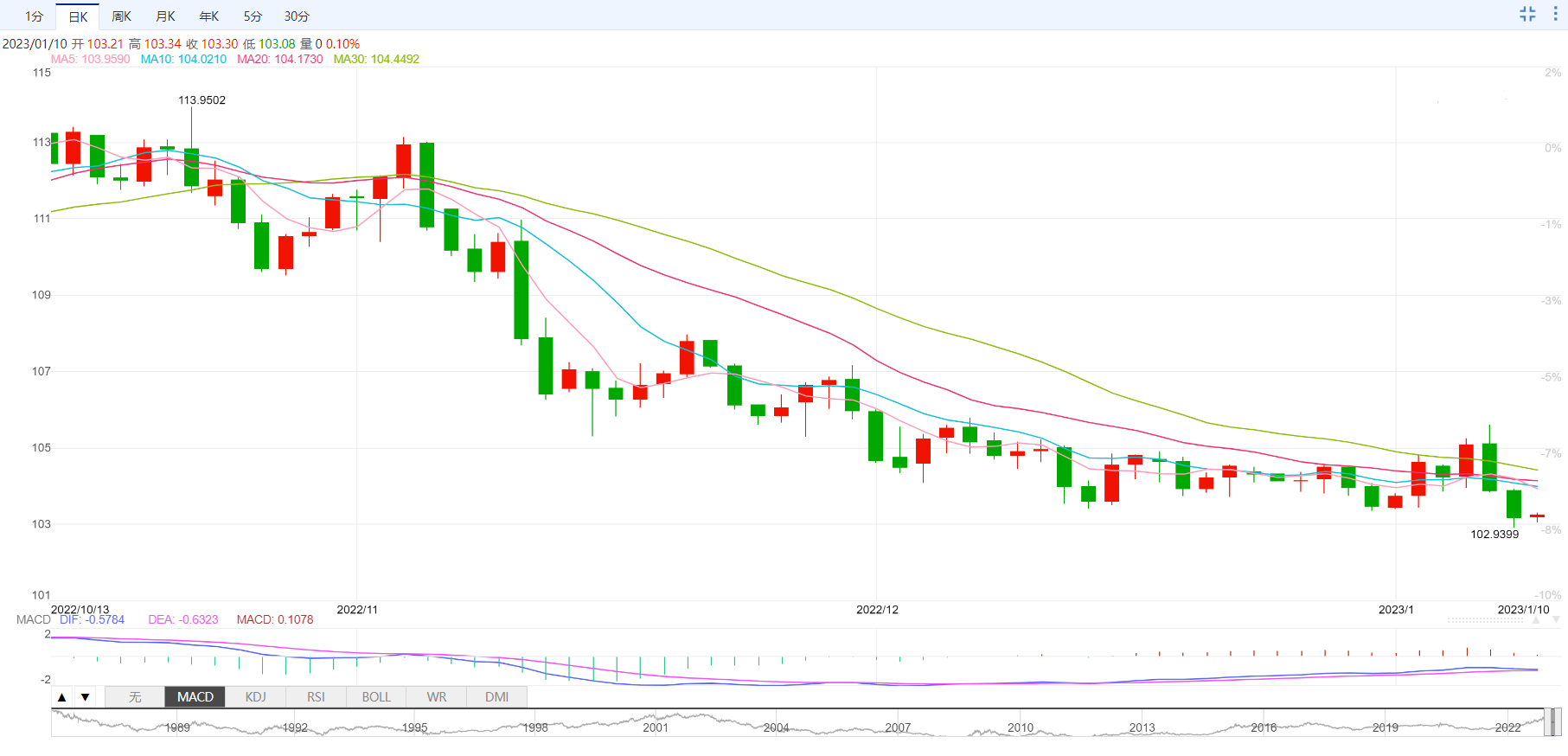This screenshot has width=1568, height=756.
Task: Click the exit fullscreen icon
Action: [1527, 14]
